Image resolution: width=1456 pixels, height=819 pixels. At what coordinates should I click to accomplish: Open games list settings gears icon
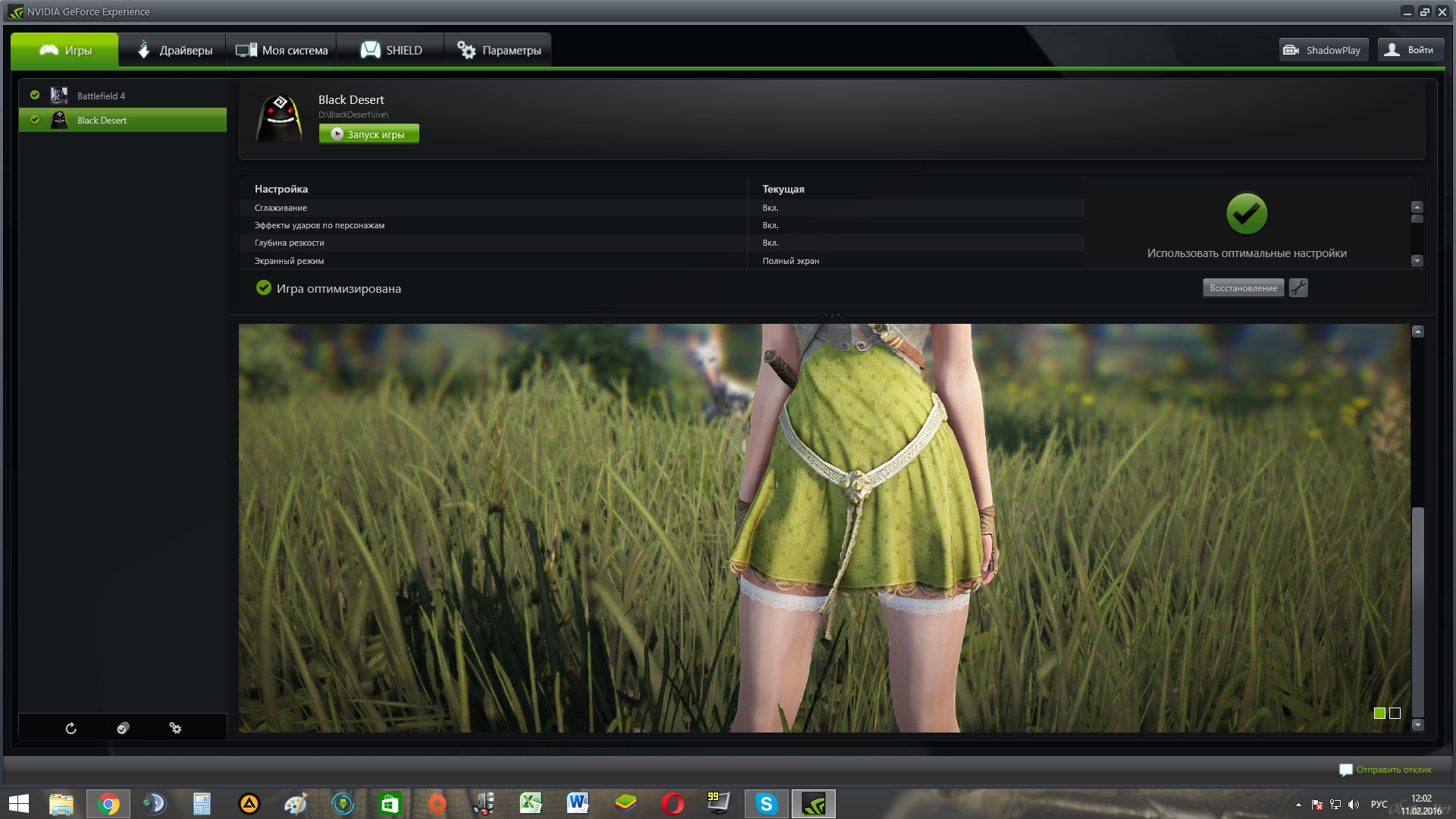[x=175, y=728]
